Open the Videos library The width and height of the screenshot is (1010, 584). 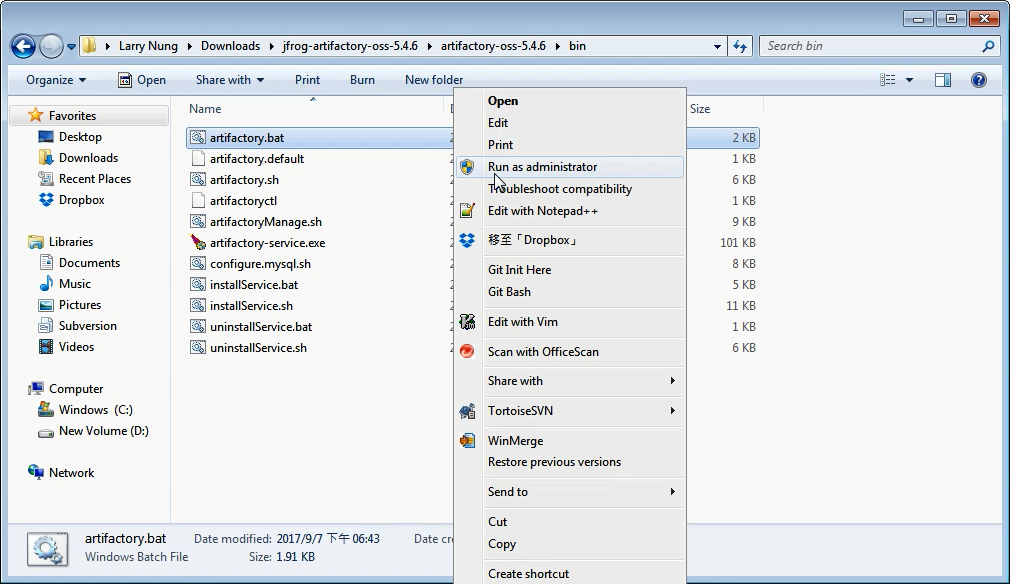(x=76, y=347)
